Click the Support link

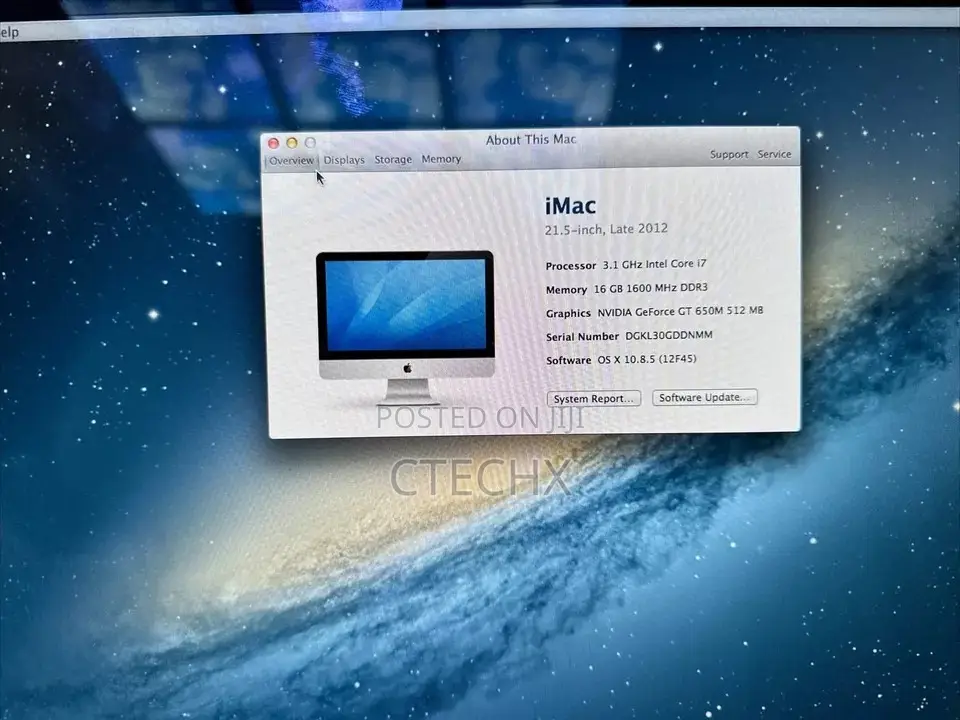pyautogui.click(x=729, y=154)
